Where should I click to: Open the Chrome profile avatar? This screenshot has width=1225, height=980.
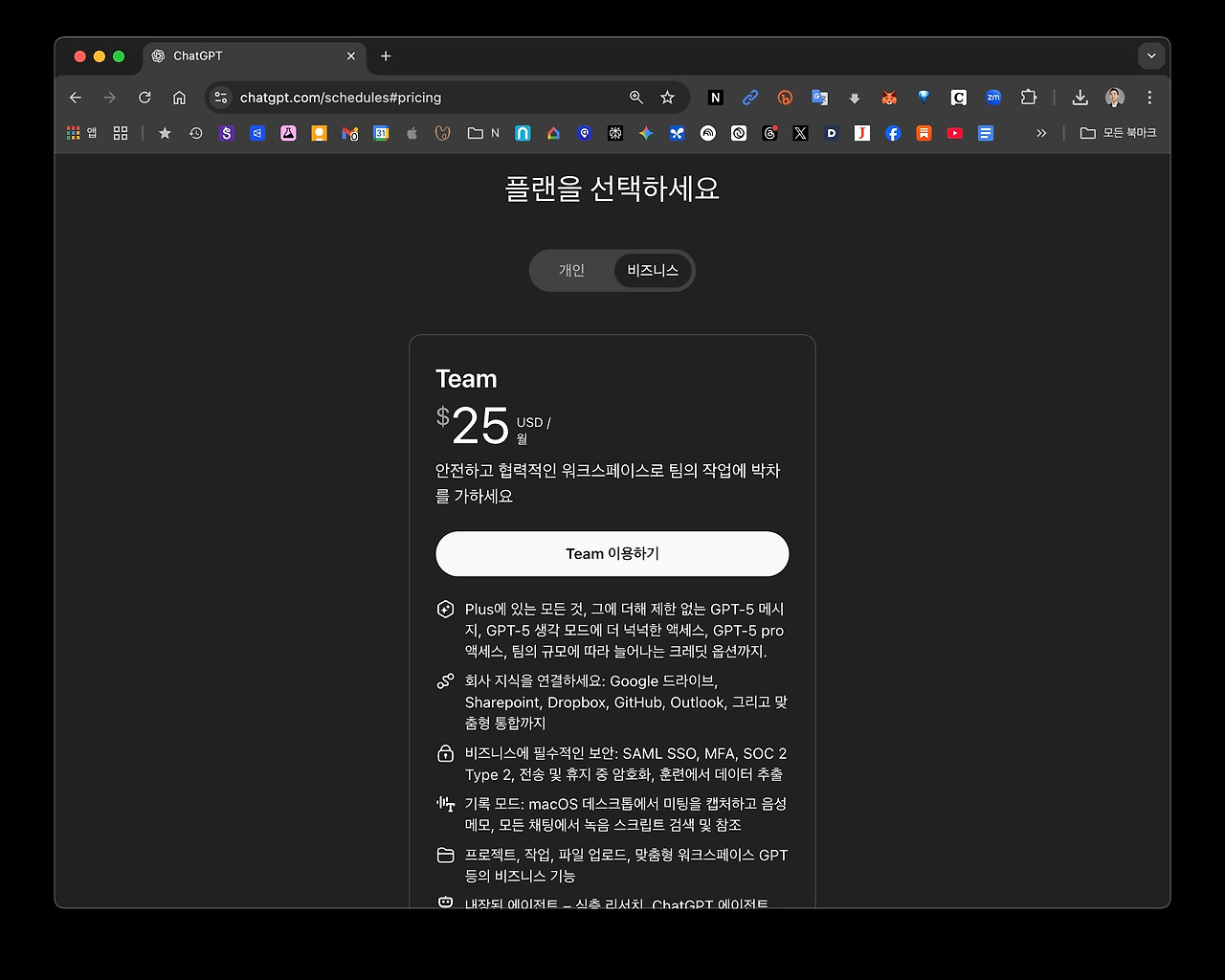coord(1115,98)
